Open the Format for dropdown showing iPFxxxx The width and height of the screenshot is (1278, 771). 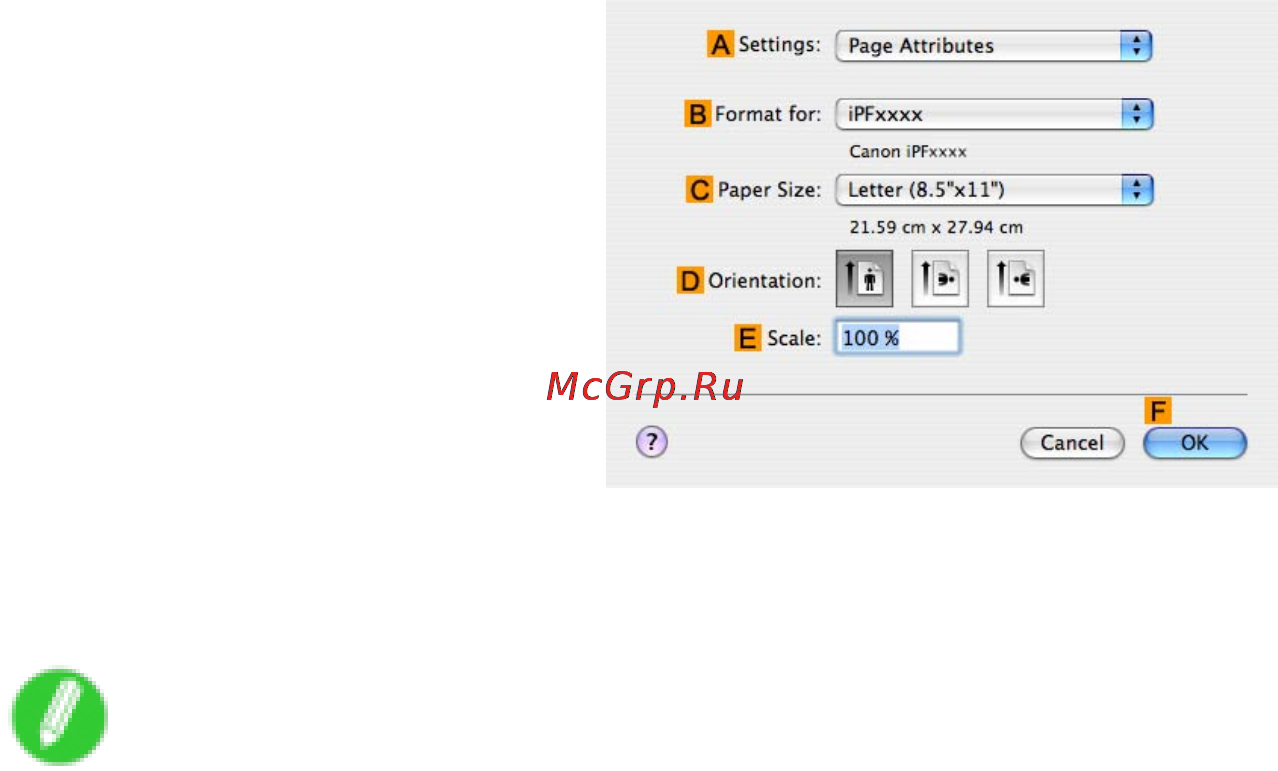click(x=994, y=114)
